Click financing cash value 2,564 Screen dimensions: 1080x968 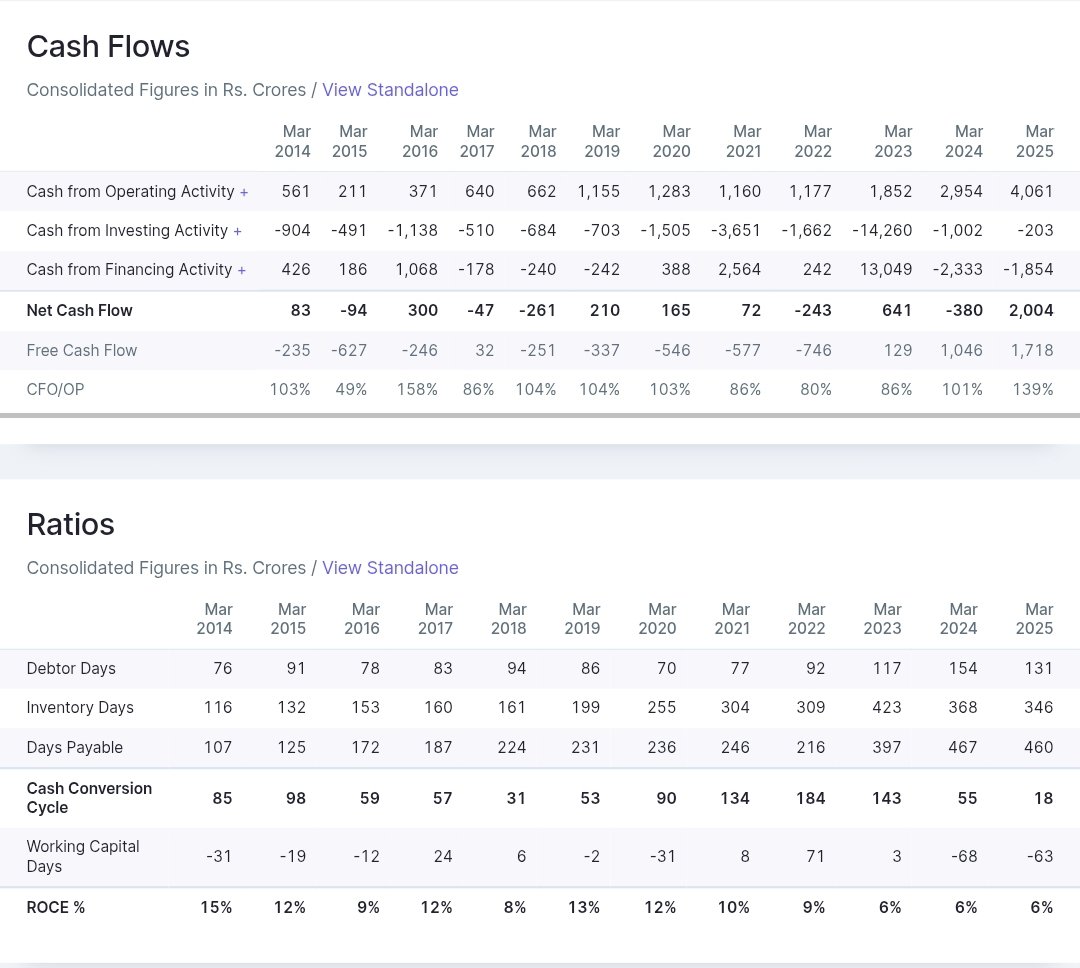click(739, 269)
